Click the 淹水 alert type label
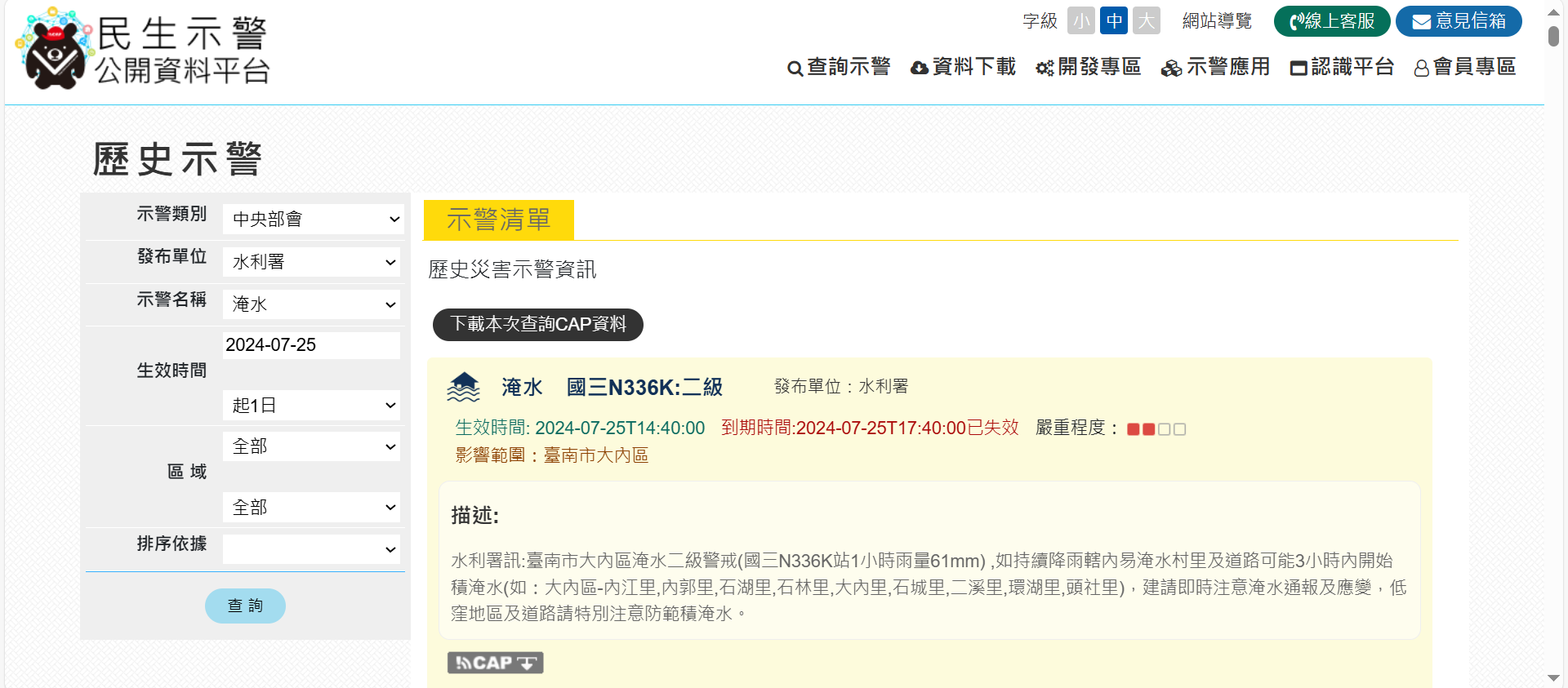 pyautogui.click(x=522, y=387)
